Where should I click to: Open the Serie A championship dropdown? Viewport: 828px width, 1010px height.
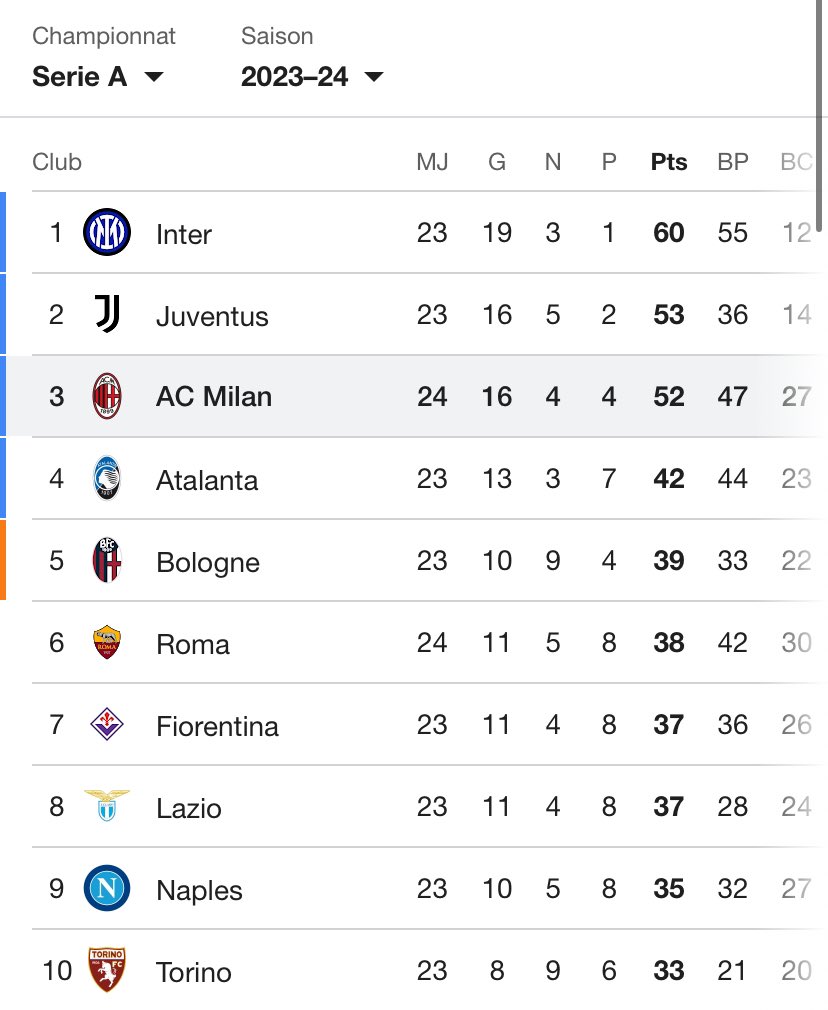[x=98, y=77]
